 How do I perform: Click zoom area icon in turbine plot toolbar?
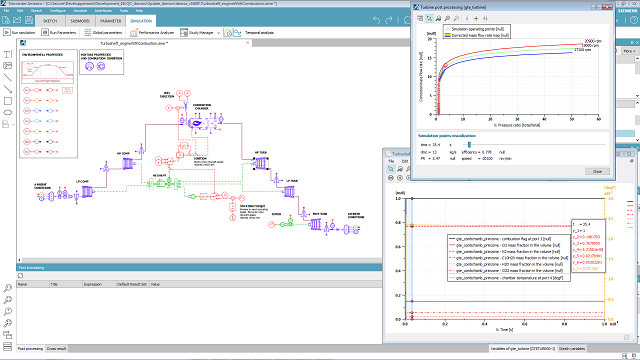pos(438,18)
